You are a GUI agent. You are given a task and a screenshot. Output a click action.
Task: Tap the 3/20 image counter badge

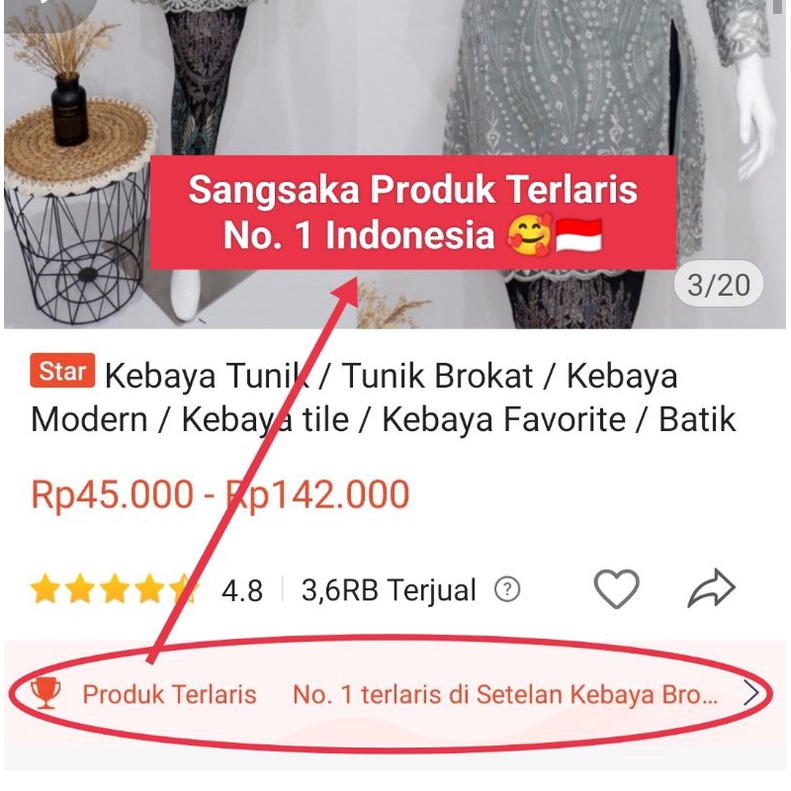(x=718, y=285)
